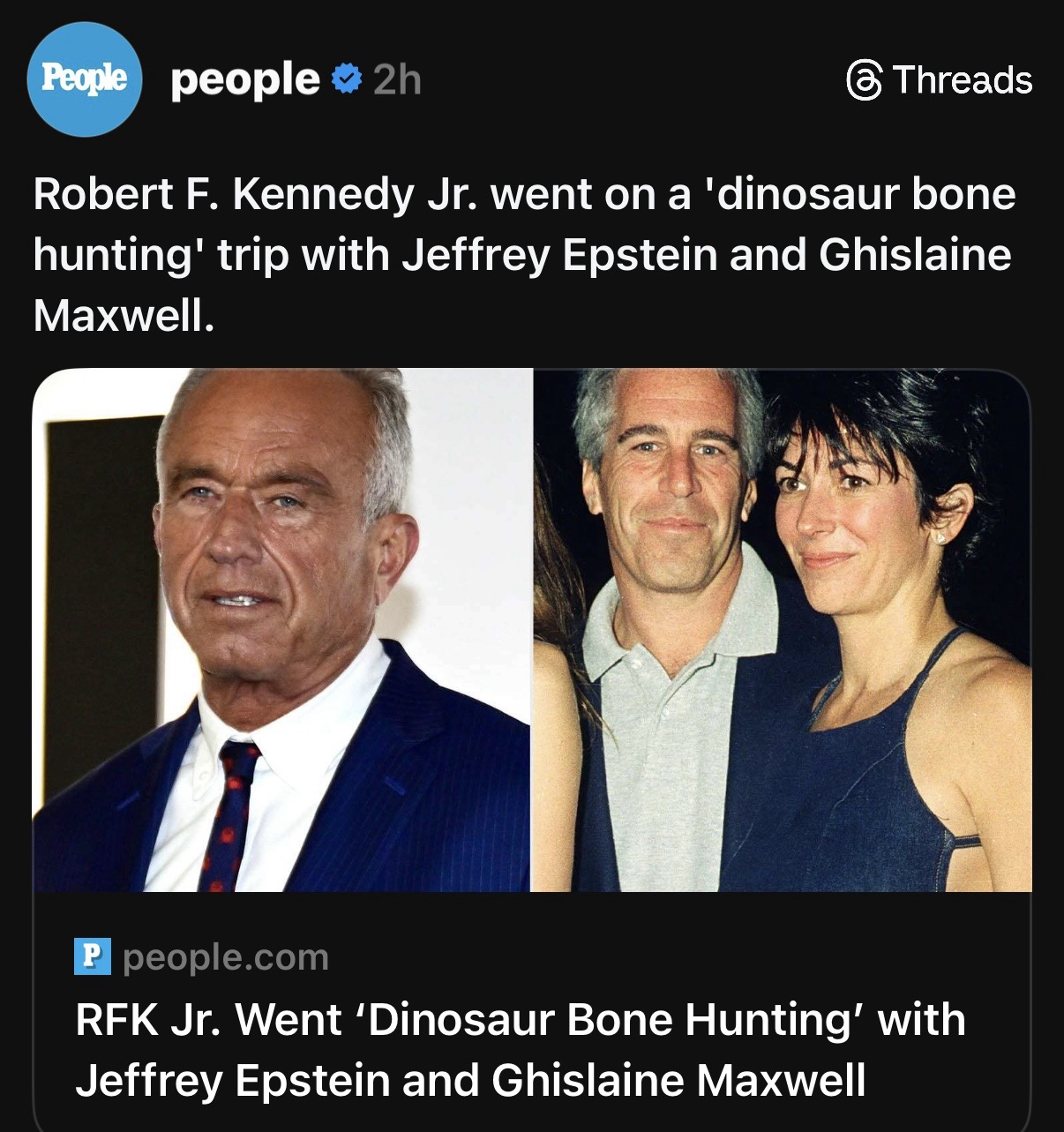1064x1132 pixels.
Task: Select the post caption text
Action: (x=524, y=255)
